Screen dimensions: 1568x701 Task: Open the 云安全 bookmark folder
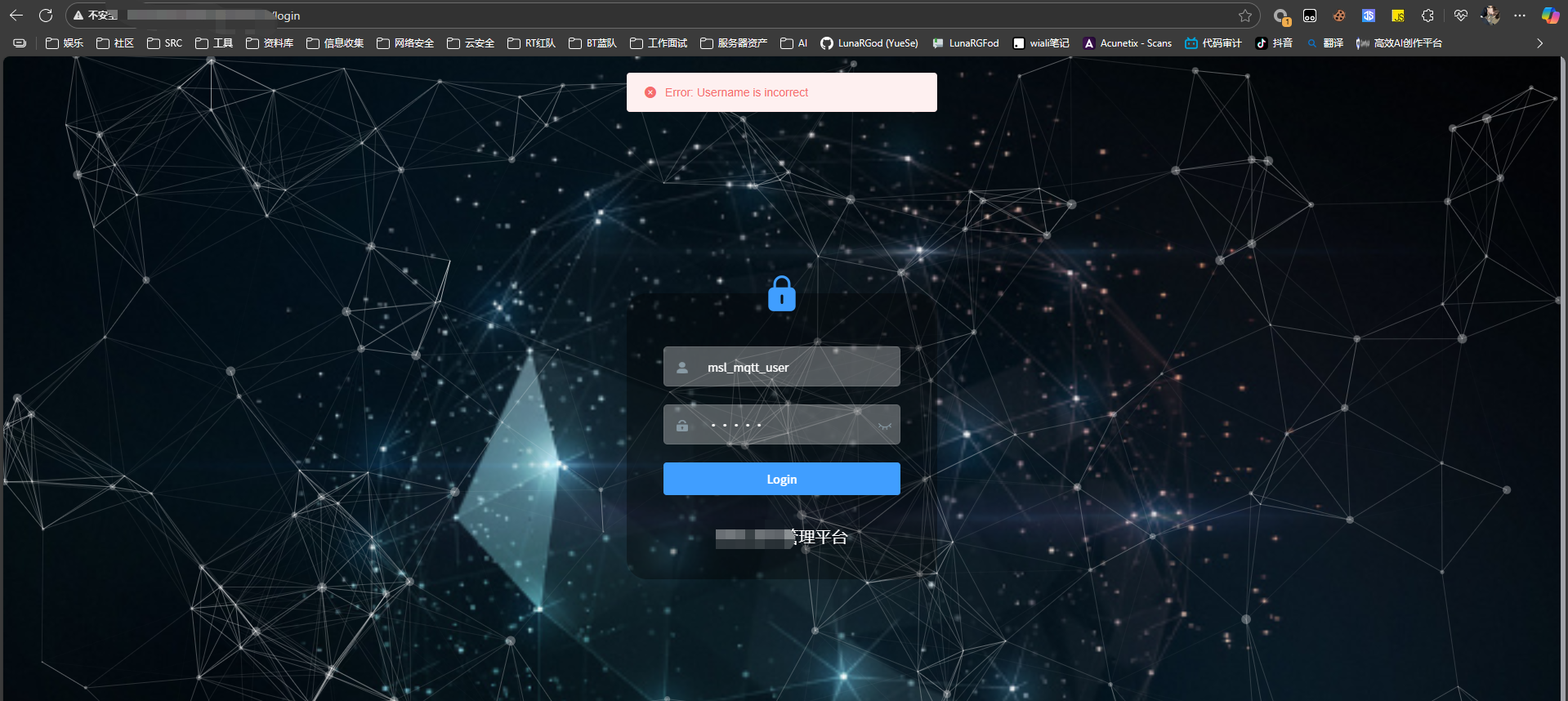tap(471, 43)
